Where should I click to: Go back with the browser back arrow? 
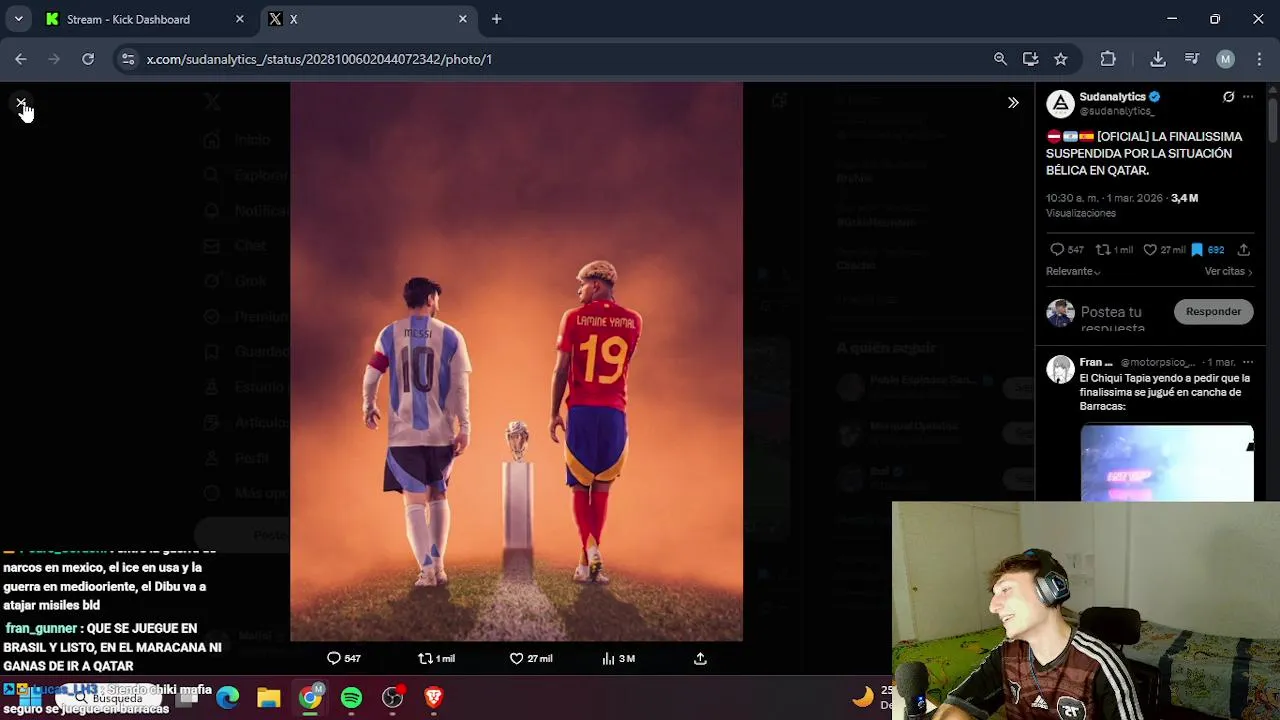click(x=21, y=59)
